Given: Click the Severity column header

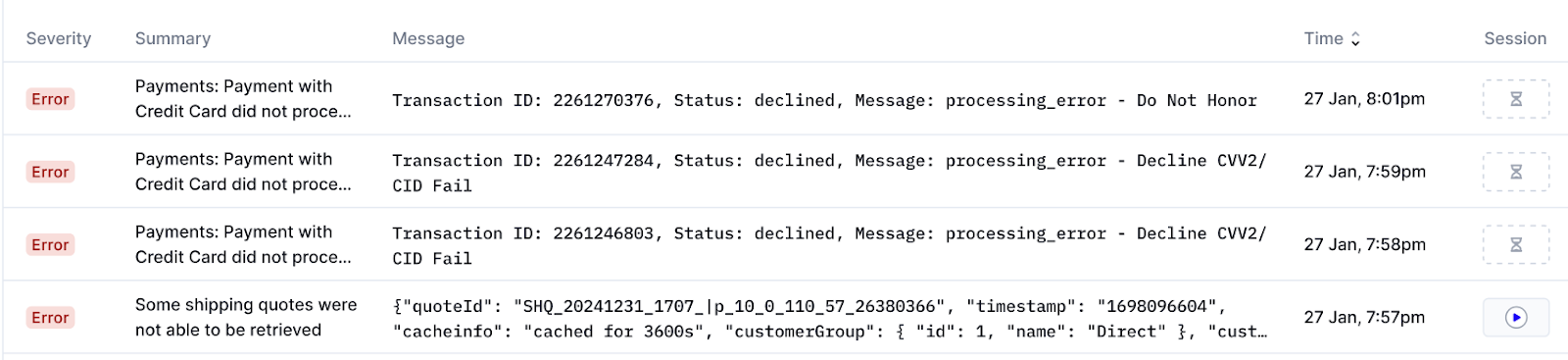Looking at the screenshot, I should 59,38.
